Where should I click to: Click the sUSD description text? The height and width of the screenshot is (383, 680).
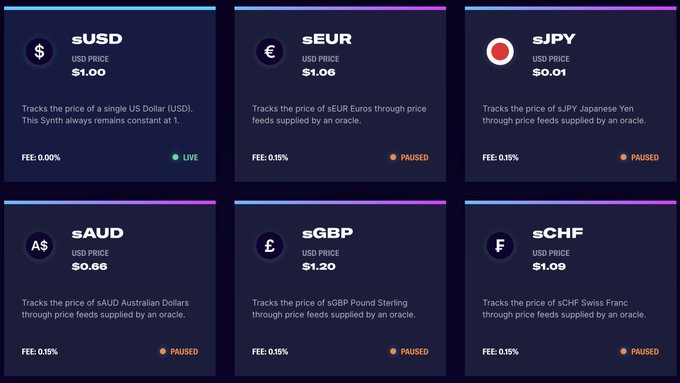107,115
